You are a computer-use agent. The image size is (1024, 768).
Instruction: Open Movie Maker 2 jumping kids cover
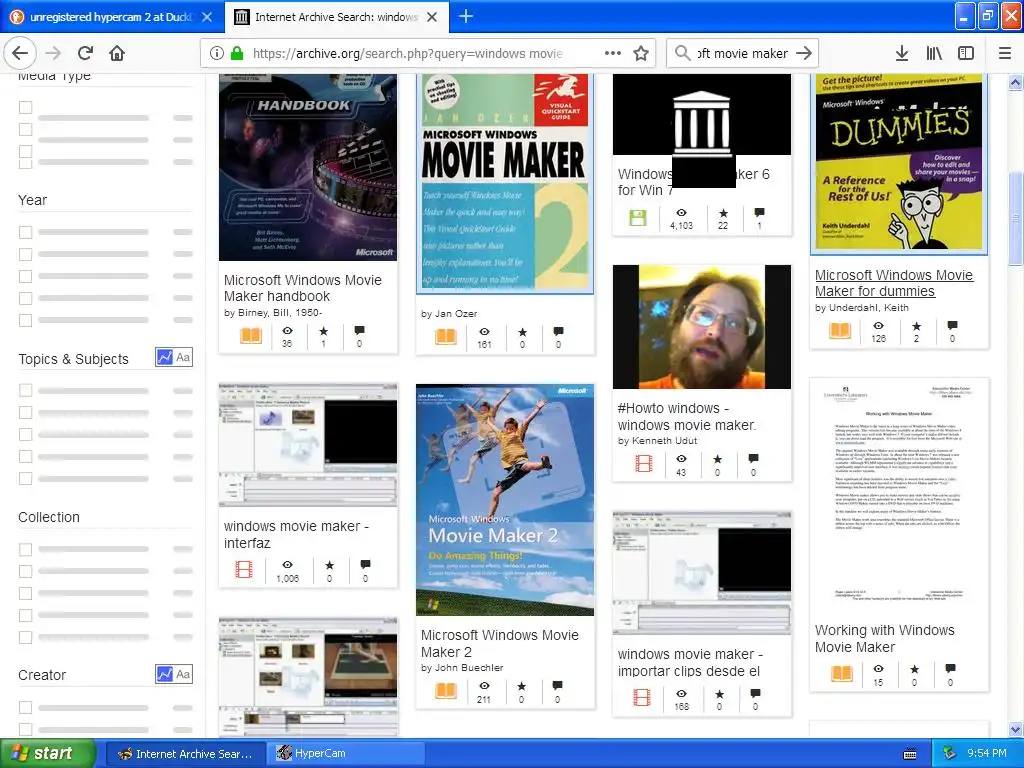point(505,500)
